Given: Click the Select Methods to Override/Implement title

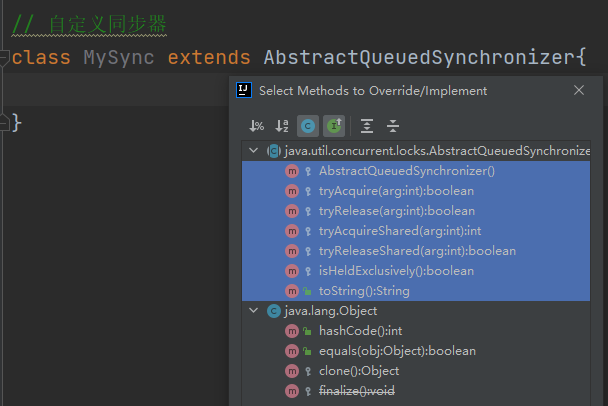Looking at the screenshot, I should tap(373, 91).
